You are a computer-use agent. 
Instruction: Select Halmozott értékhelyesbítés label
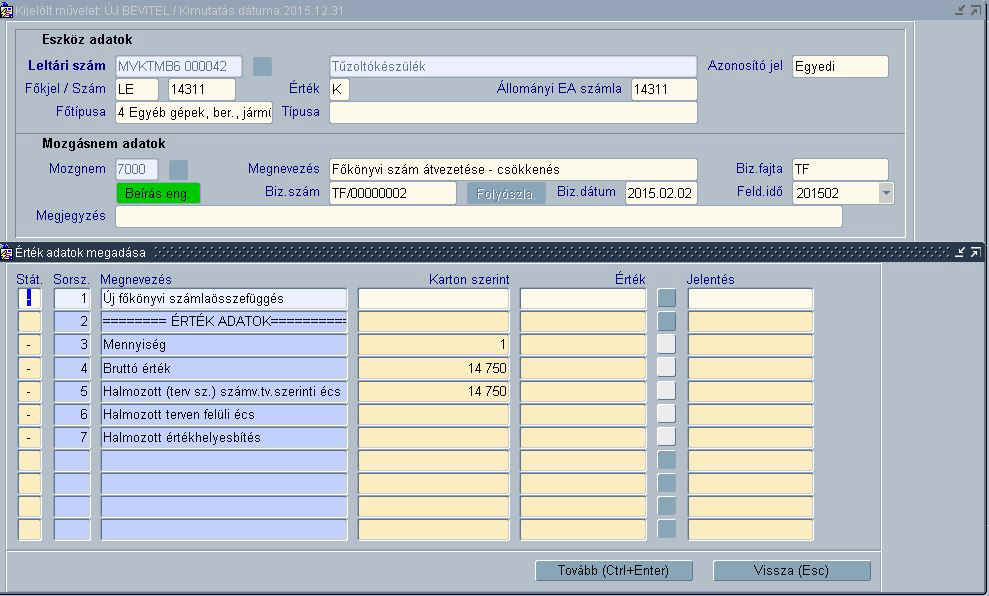[224, 437]
